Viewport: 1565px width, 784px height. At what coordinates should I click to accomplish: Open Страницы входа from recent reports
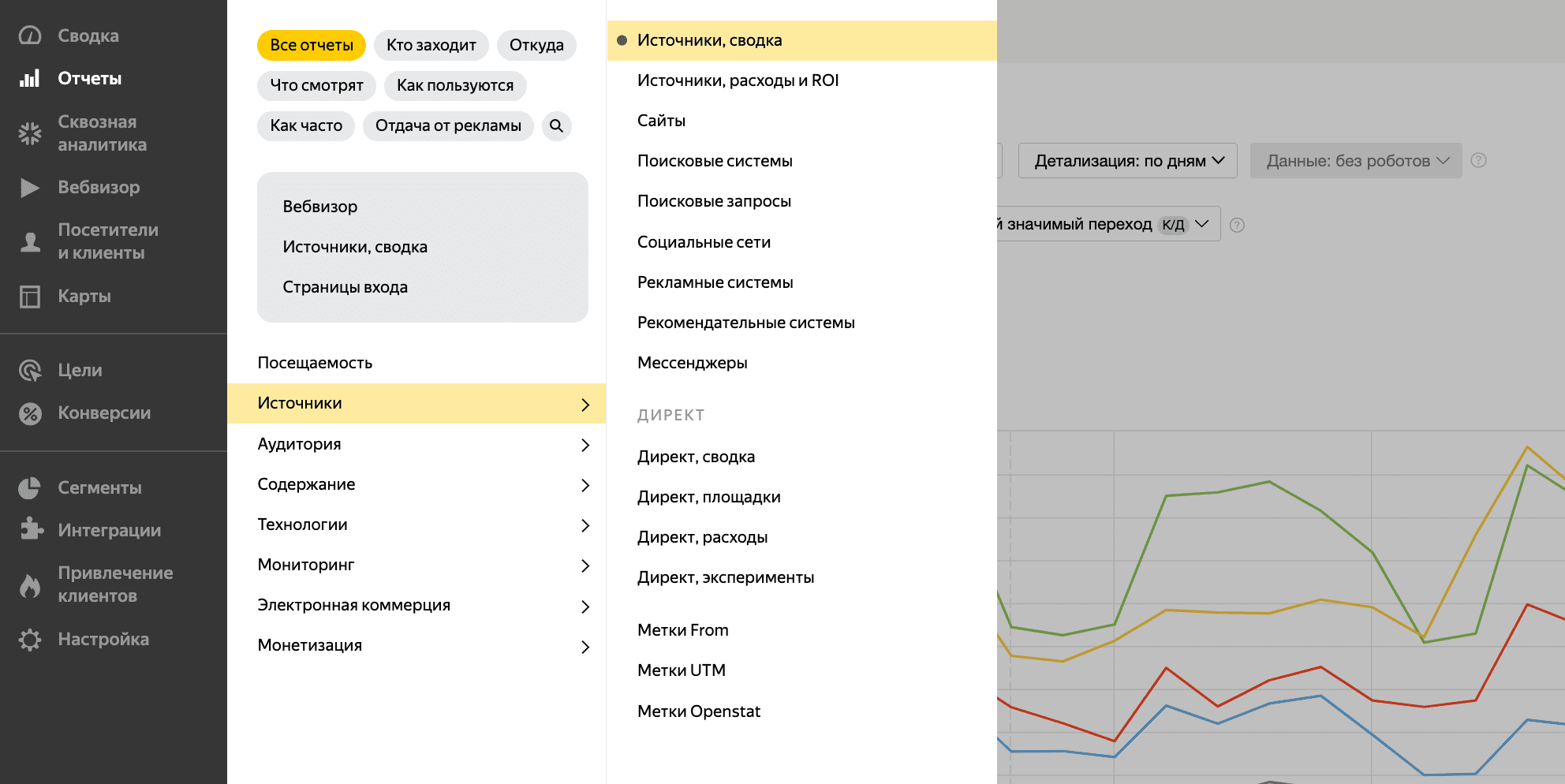[345, 287]
